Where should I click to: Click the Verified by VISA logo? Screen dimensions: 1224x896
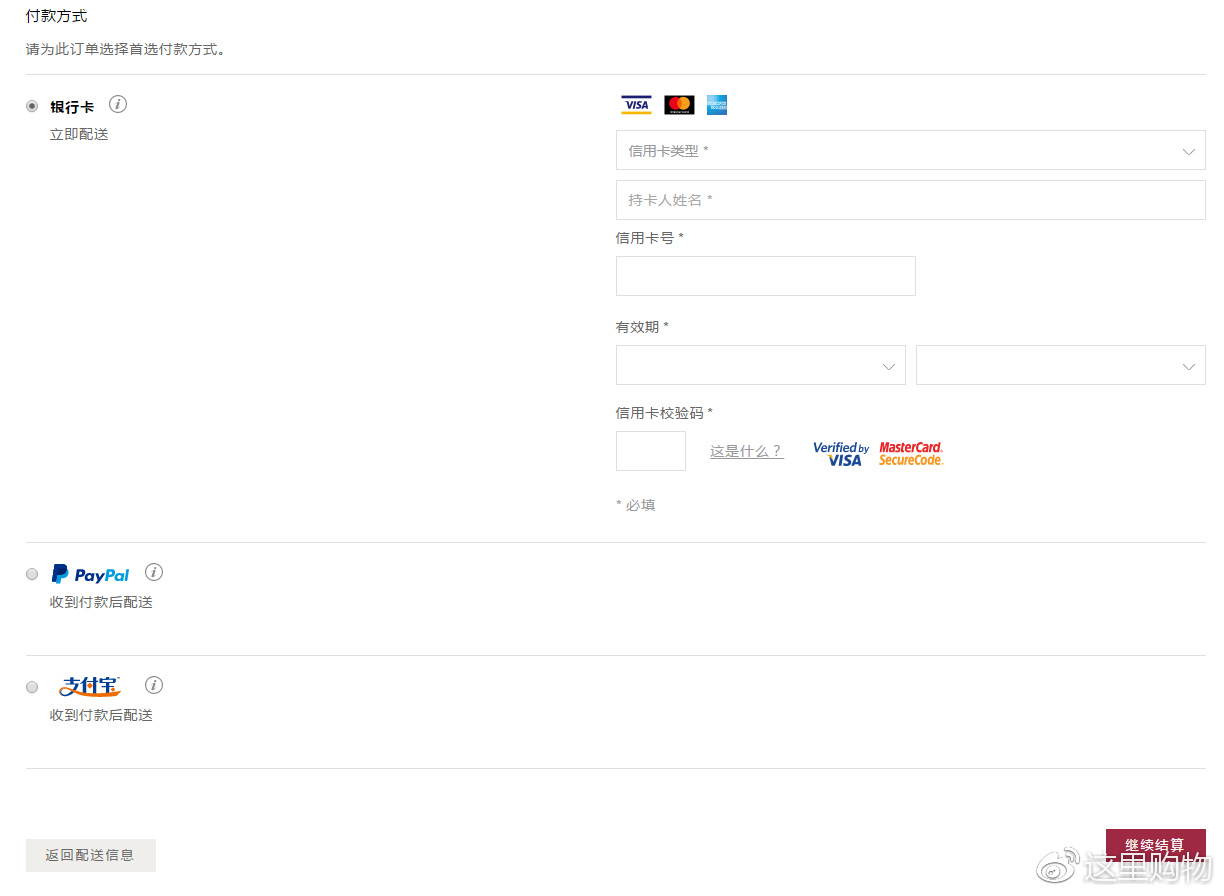point(841,454)
